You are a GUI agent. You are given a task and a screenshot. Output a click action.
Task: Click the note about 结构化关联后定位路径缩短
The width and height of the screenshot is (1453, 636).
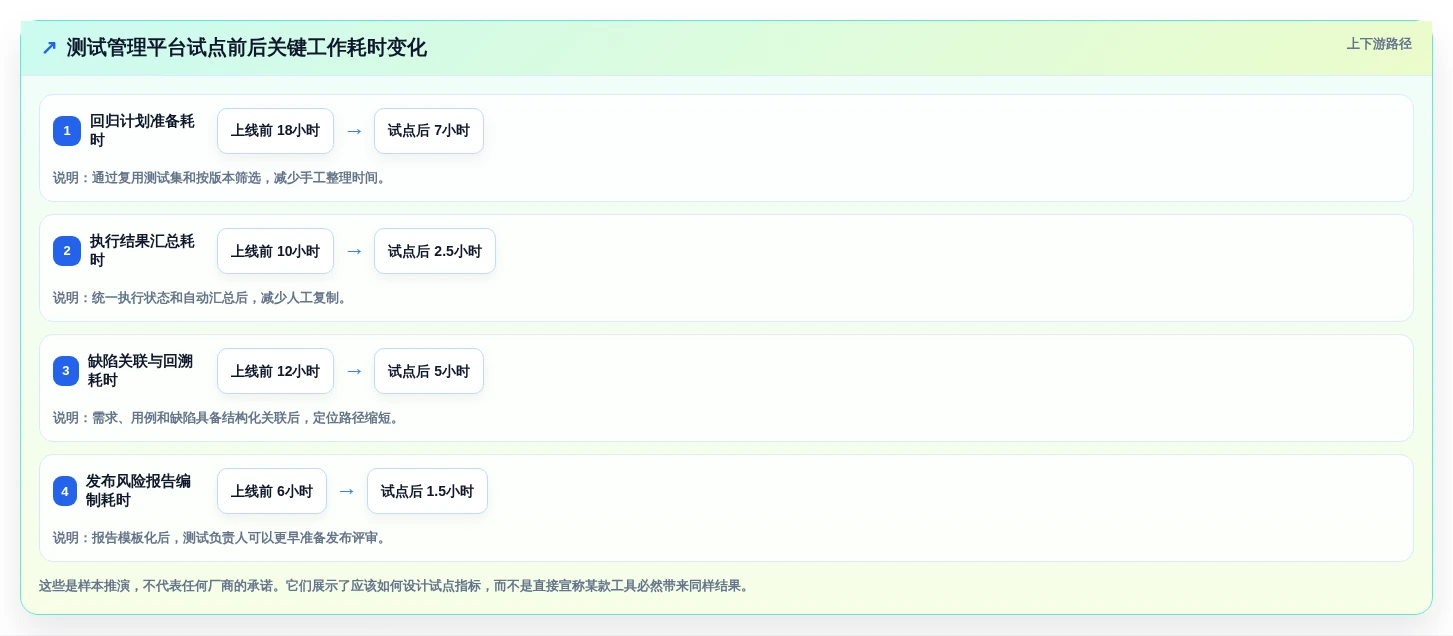[x=228, y=418]
